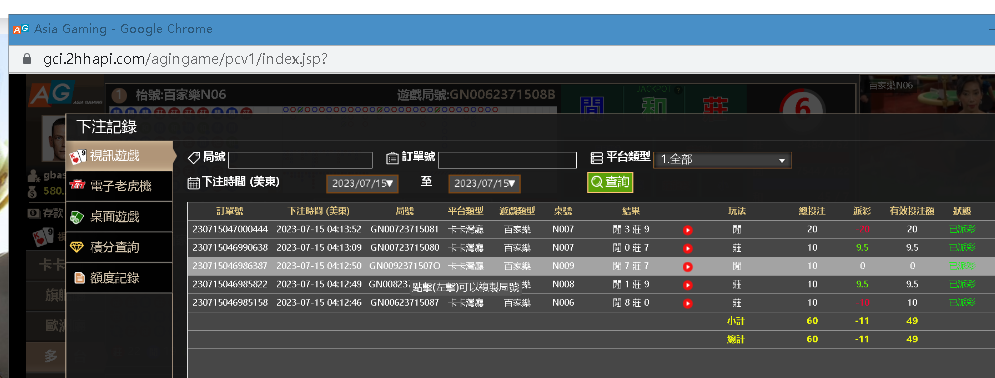
Task: Click result 閒 3 莊 9 cell
Action: coord(631,229)
